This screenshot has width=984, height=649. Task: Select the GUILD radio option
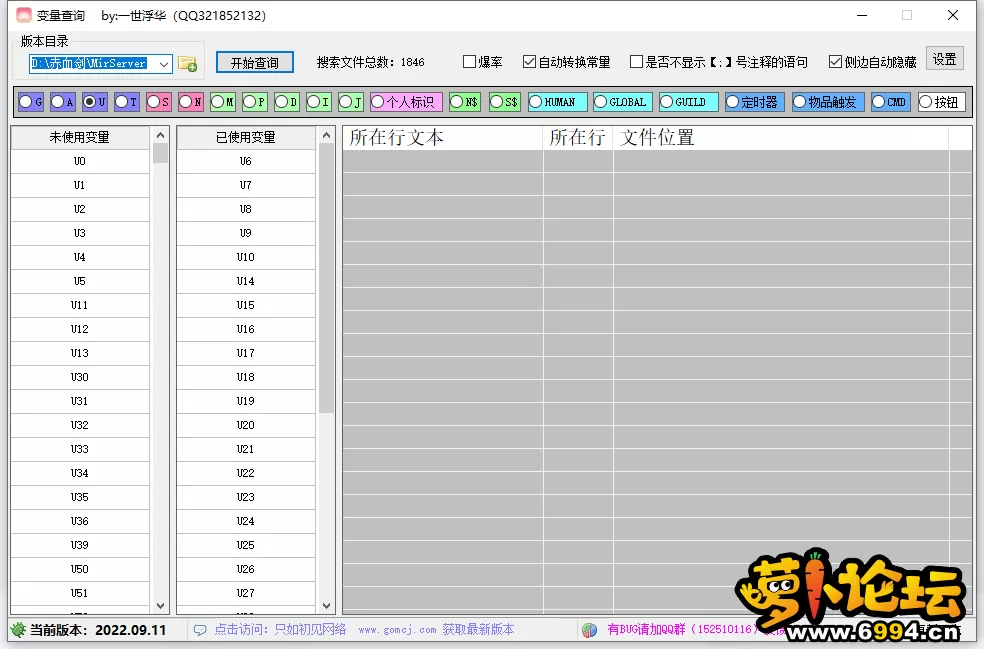point(689,102)
